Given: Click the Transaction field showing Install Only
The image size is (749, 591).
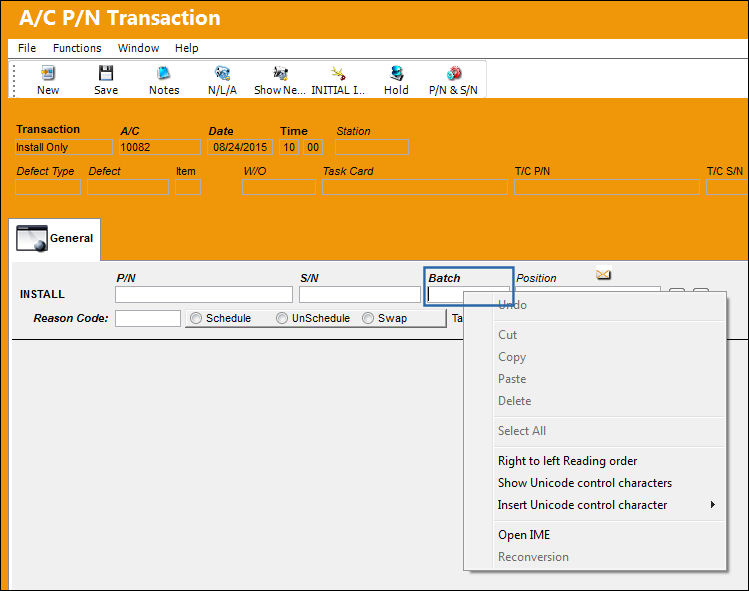Looking at the screenshot, I should pyautogui.click(x=64, y=147).
